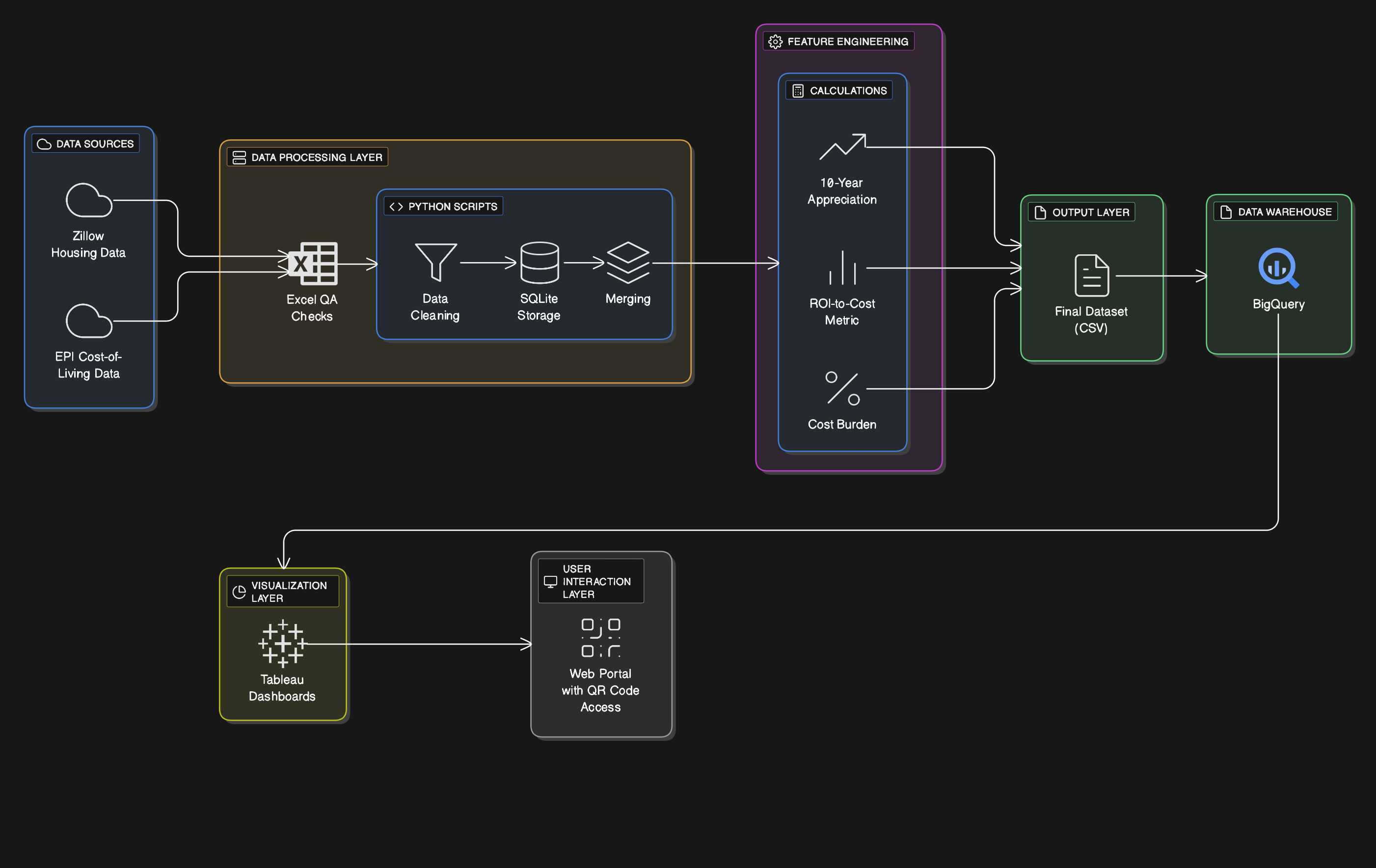Click the gear icon in Feature Engineering header

coord(776,42)
